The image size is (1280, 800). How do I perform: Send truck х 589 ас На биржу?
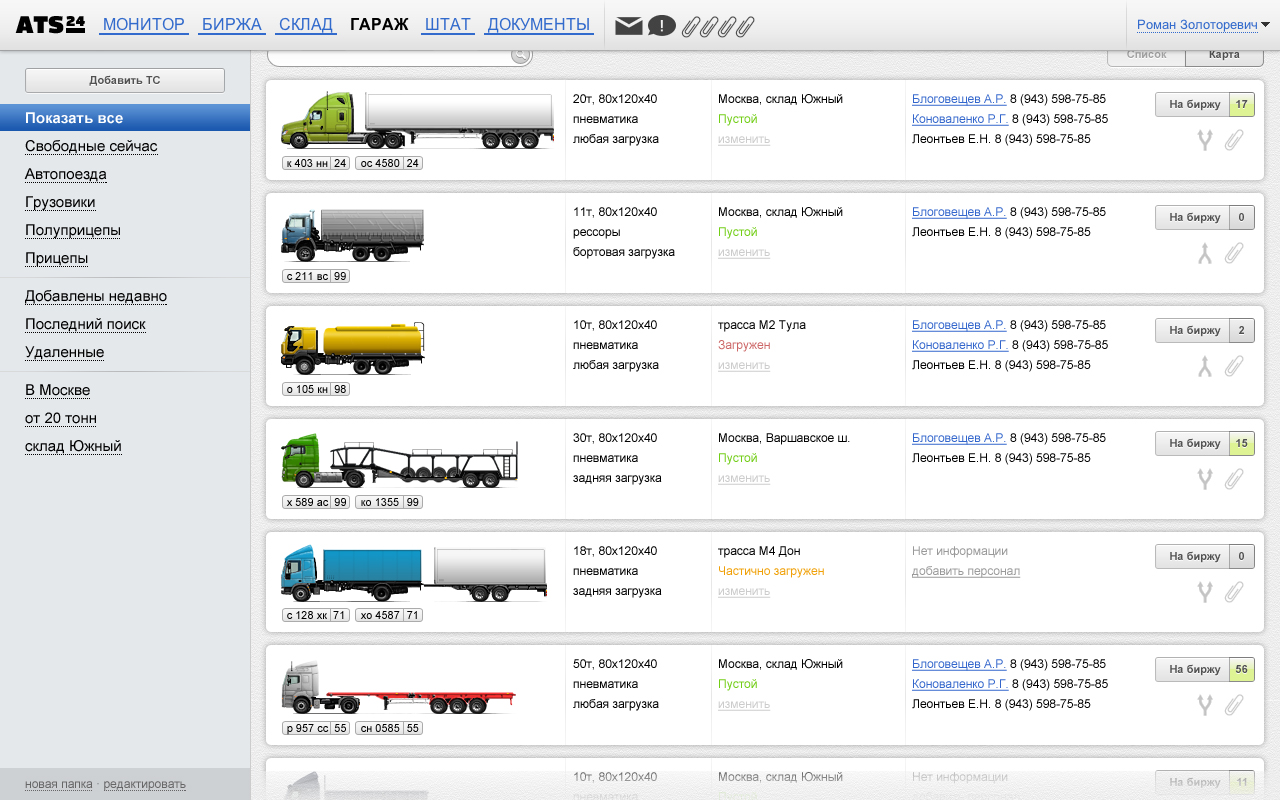point(1194,443)
